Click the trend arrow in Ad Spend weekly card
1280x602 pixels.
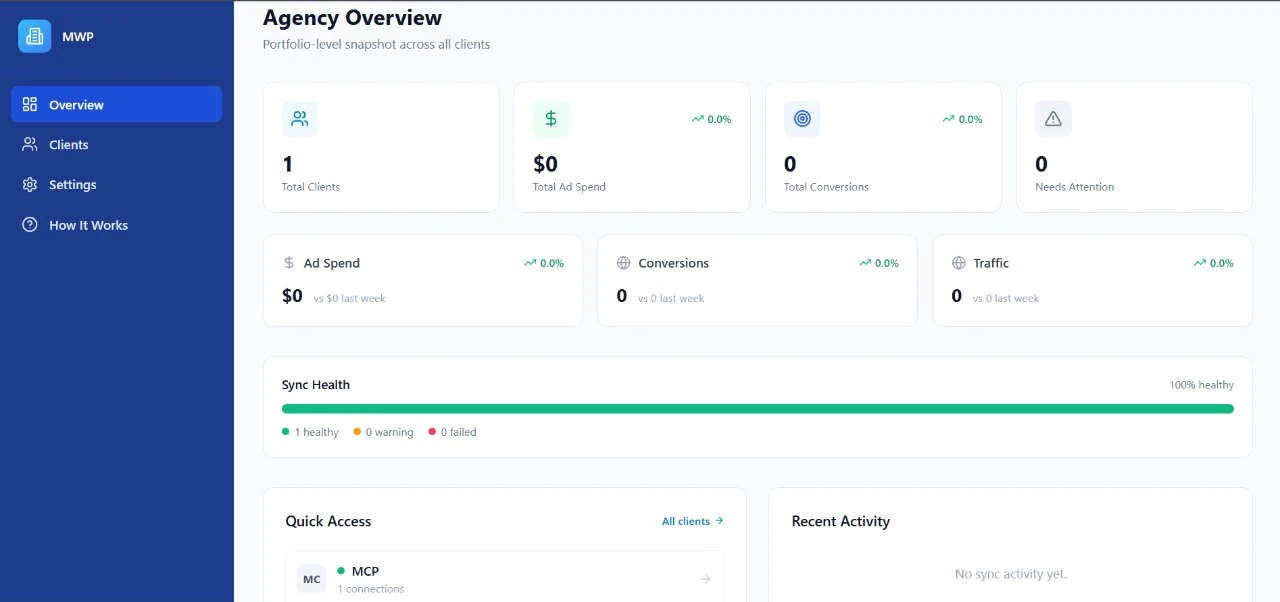[x=530, y=263]
